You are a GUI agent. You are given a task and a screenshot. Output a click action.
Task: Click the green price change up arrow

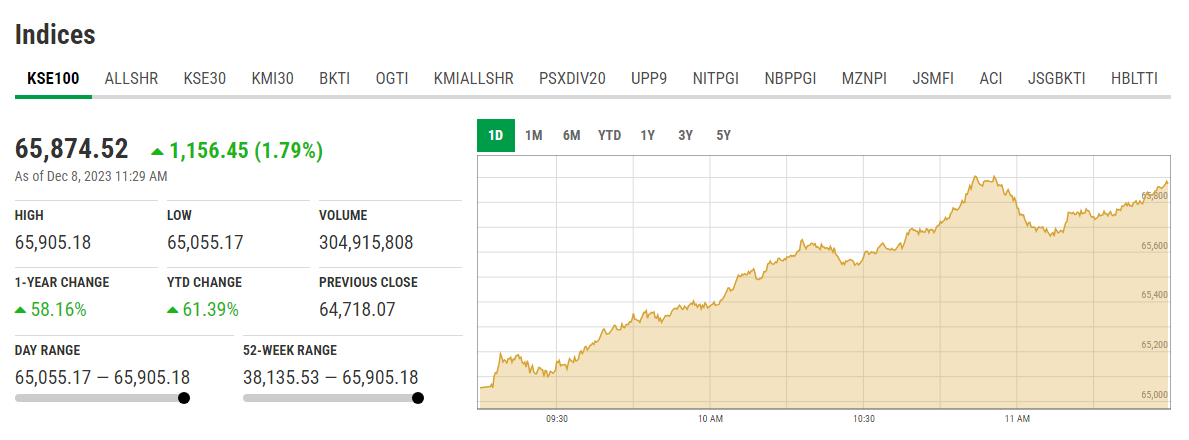157,152
